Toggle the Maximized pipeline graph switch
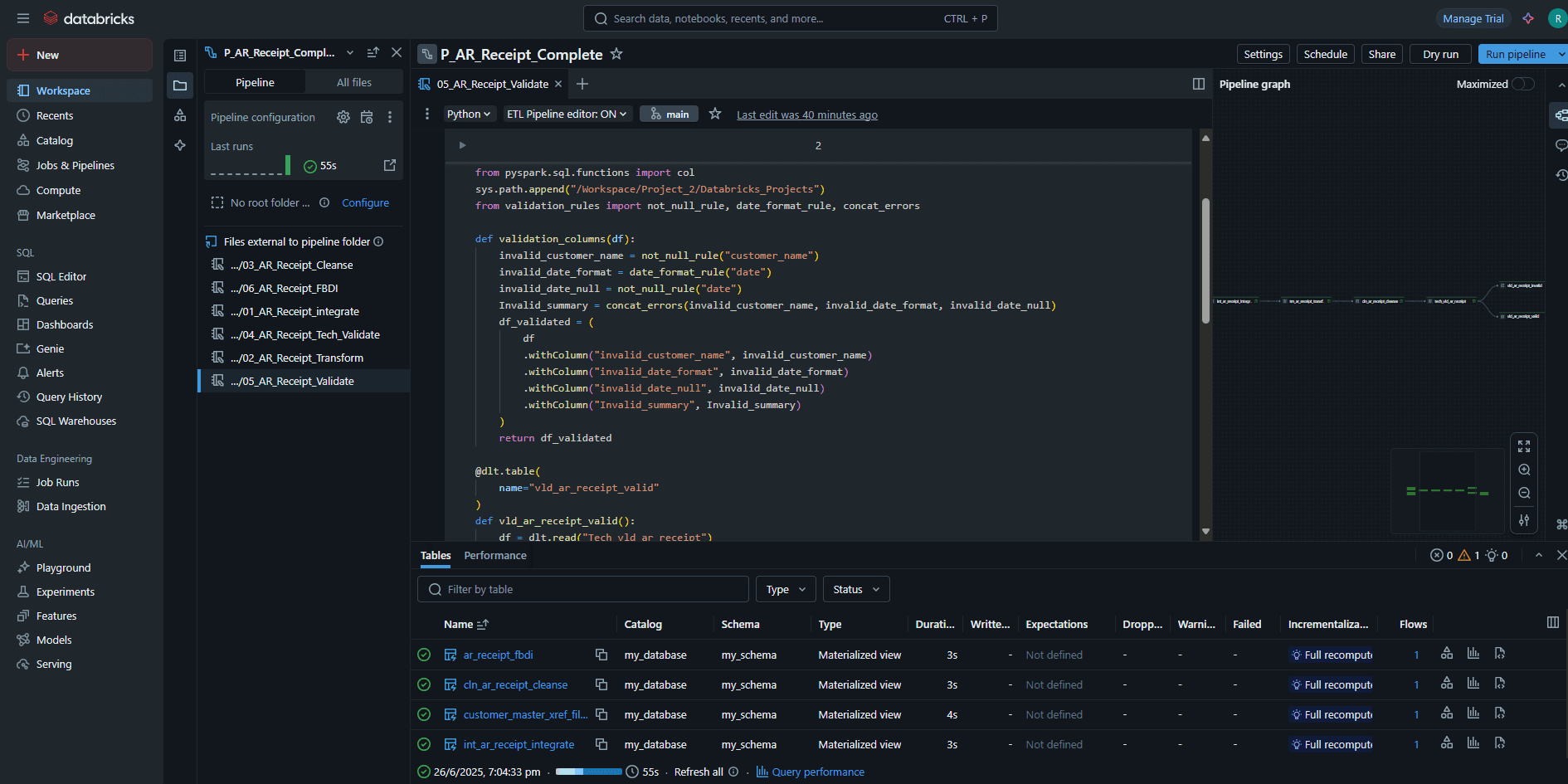Screen dimensions: 1568x784 pos(1523,84)
